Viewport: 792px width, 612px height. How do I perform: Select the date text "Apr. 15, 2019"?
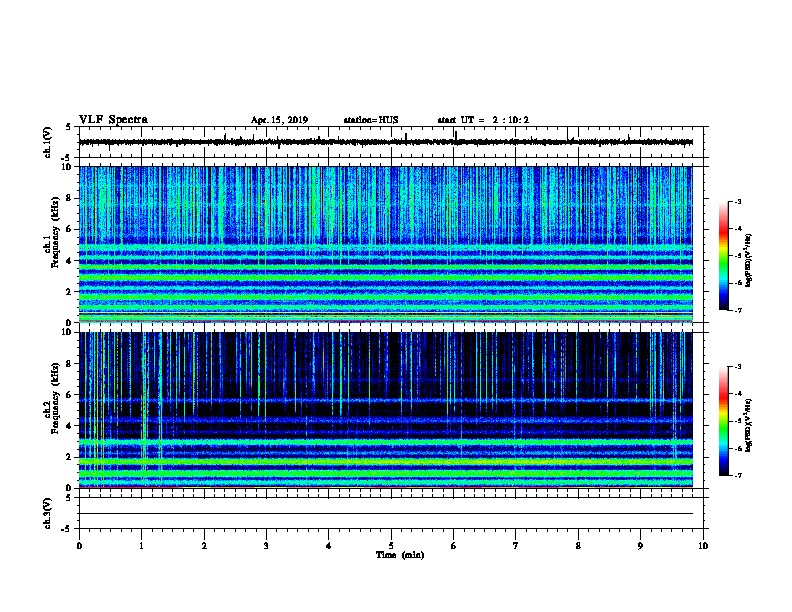tap(279, 120)
